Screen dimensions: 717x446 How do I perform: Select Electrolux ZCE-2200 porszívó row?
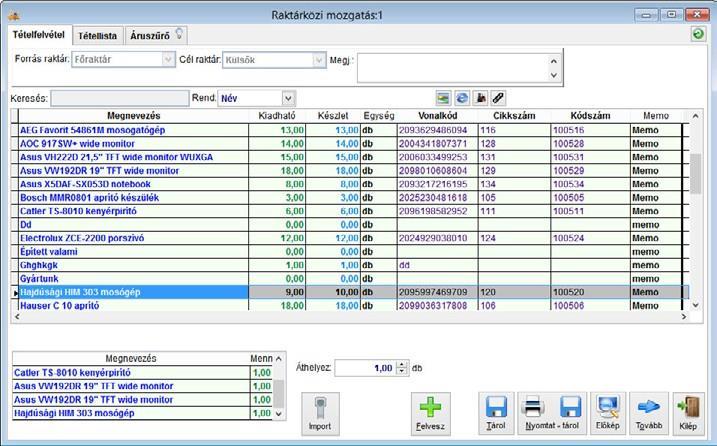tap(350, 238)
